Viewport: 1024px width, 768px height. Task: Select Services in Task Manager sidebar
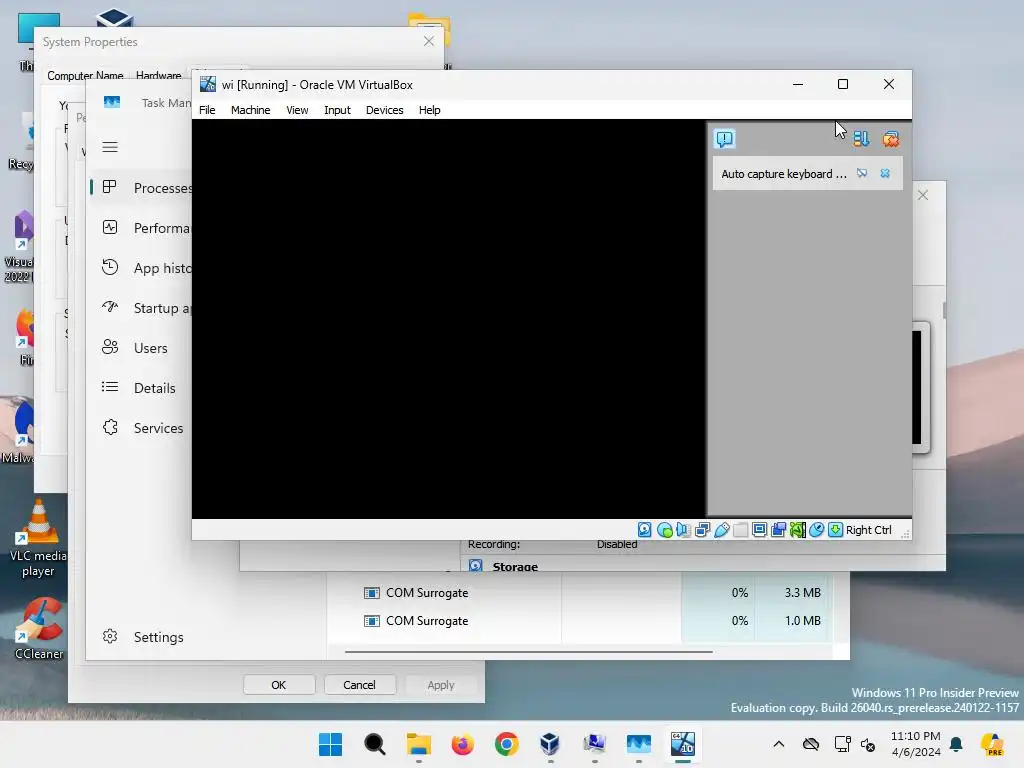(142, 428)
